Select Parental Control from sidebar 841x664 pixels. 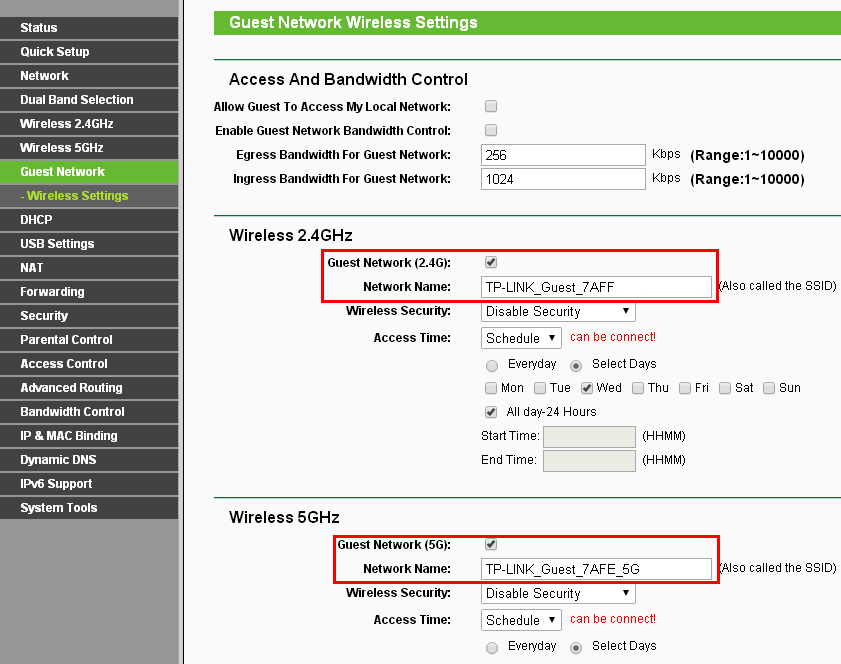(66, 340)
